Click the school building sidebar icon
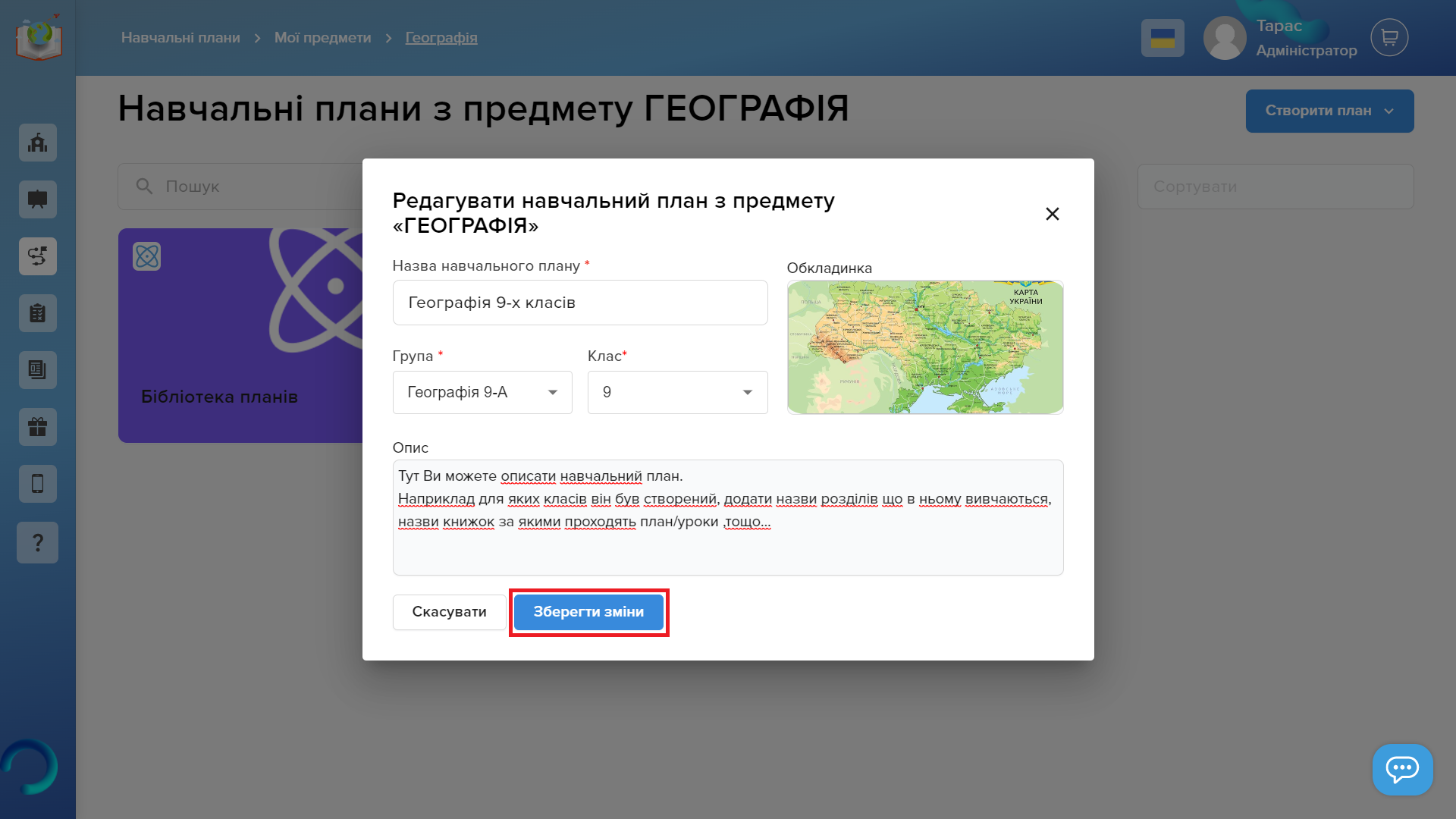Viewport: 1456px width, 819px height. 38,143
